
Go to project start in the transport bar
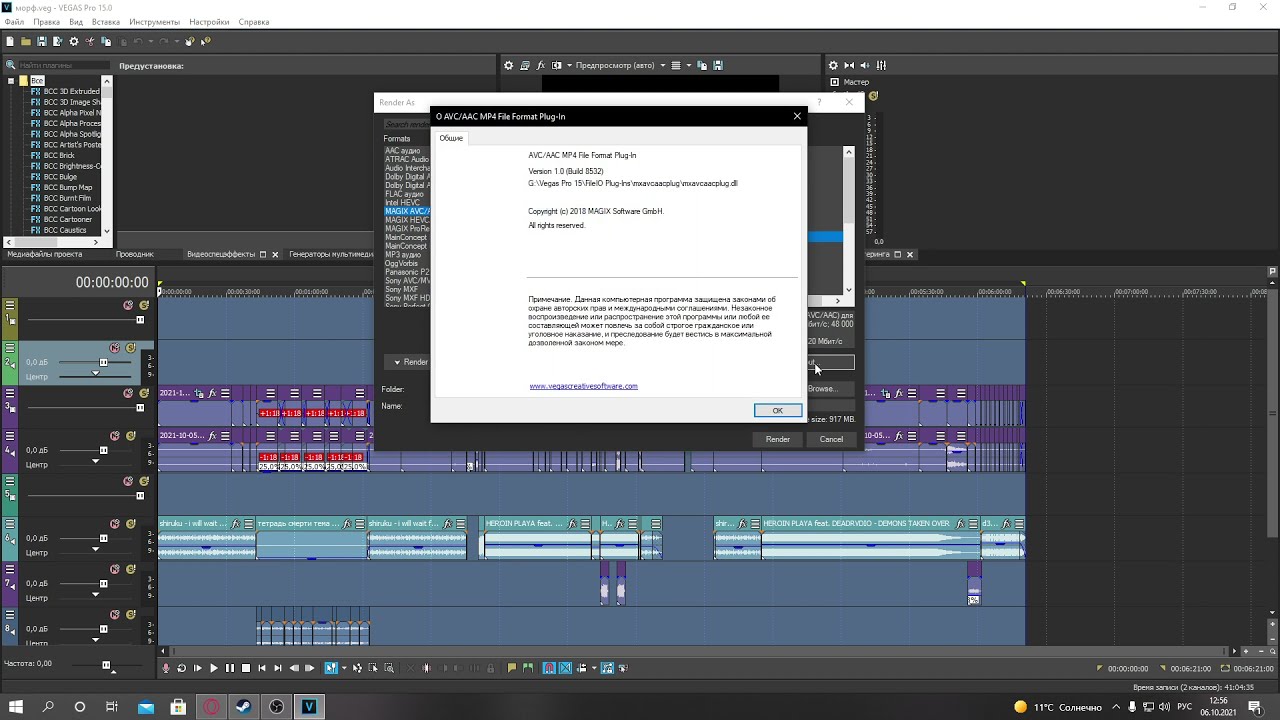[x=262, y=668]
